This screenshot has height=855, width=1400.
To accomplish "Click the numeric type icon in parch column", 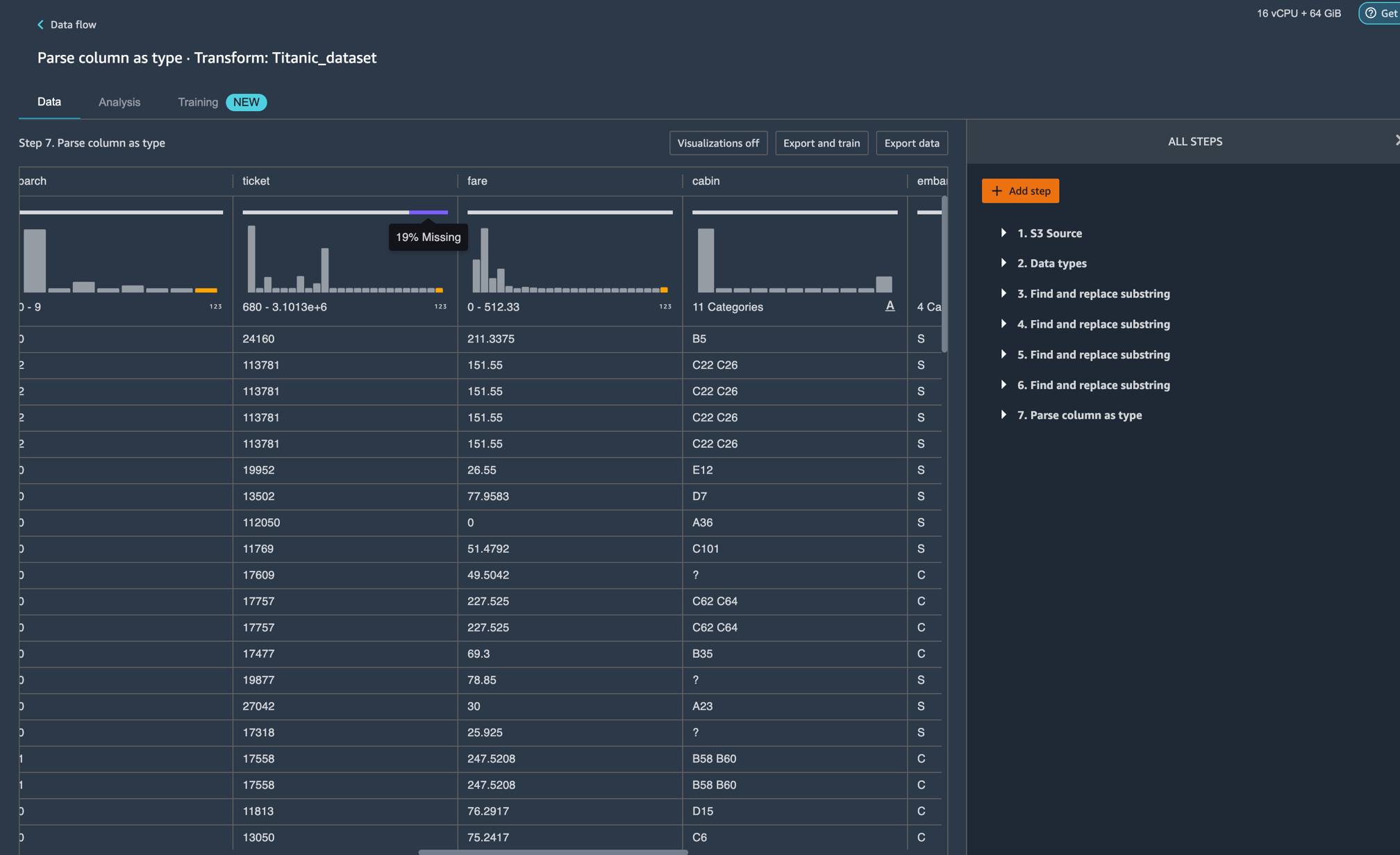I will pyautogui.click(x=215, y=306).
